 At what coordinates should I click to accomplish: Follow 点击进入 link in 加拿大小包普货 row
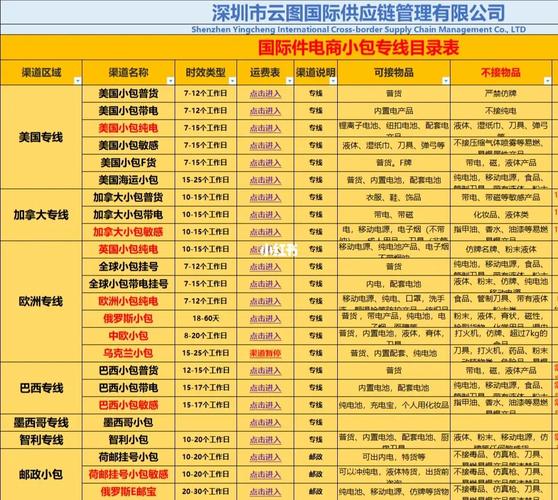(265, 198)
